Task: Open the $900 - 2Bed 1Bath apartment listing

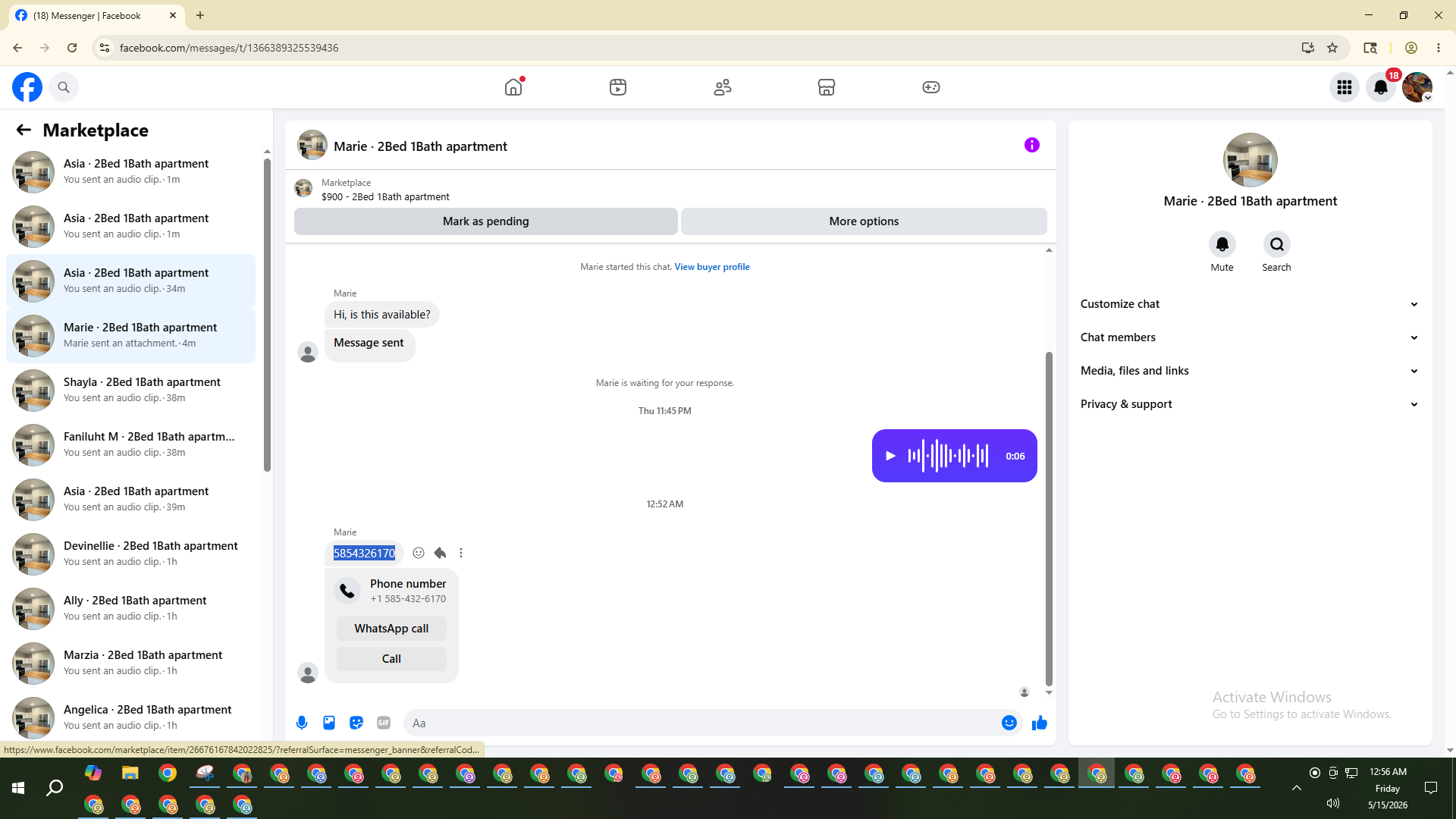Action: tap(385, 196)
